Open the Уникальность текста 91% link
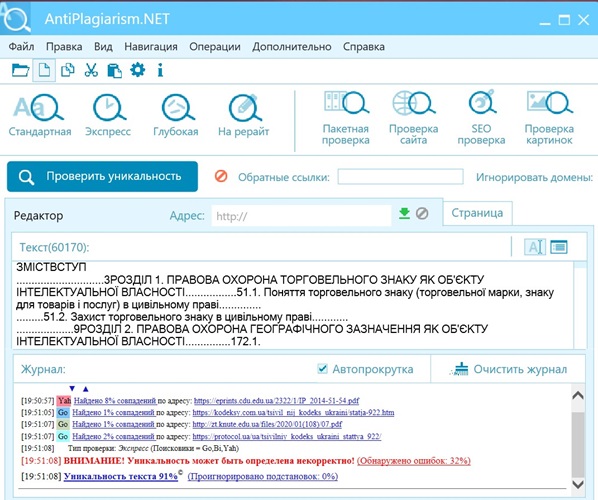This screenshot has height=500, width=598. (121, 476)
